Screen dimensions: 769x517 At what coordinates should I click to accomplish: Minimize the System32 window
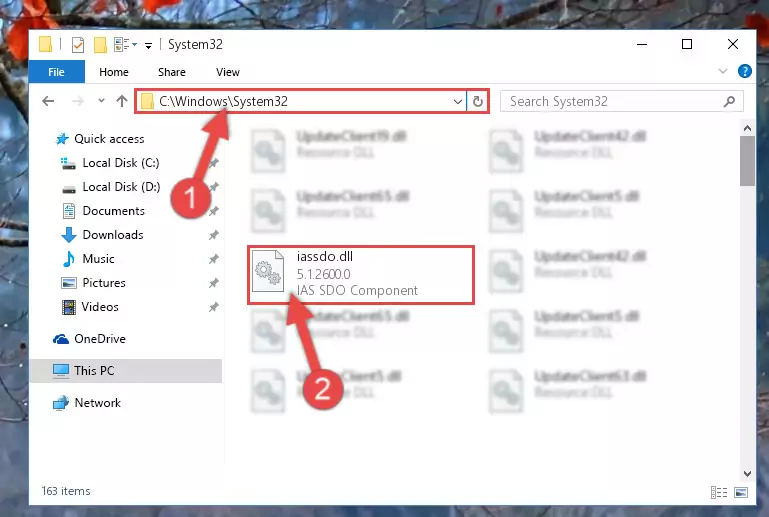point(642,45)
